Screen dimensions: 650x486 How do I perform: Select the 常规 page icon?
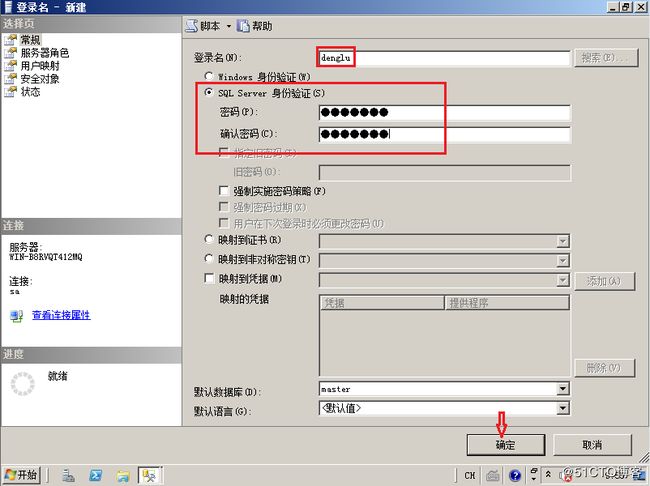pyautogui.click(x=10, y=40)
